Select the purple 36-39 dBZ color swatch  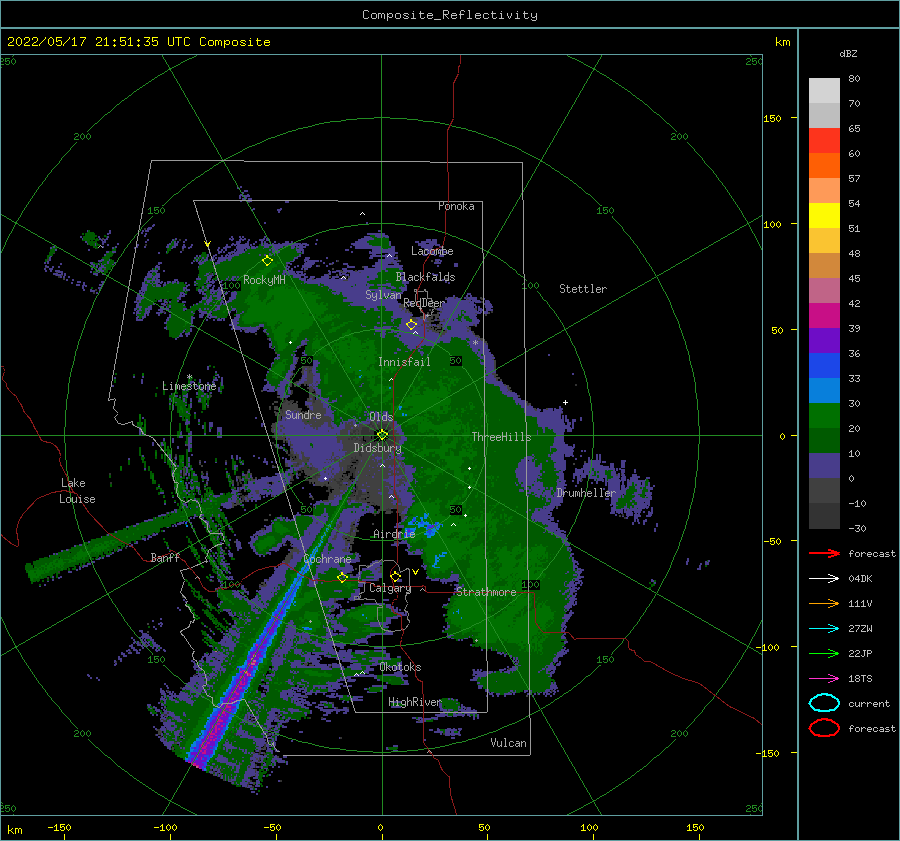tap(824, 341)
